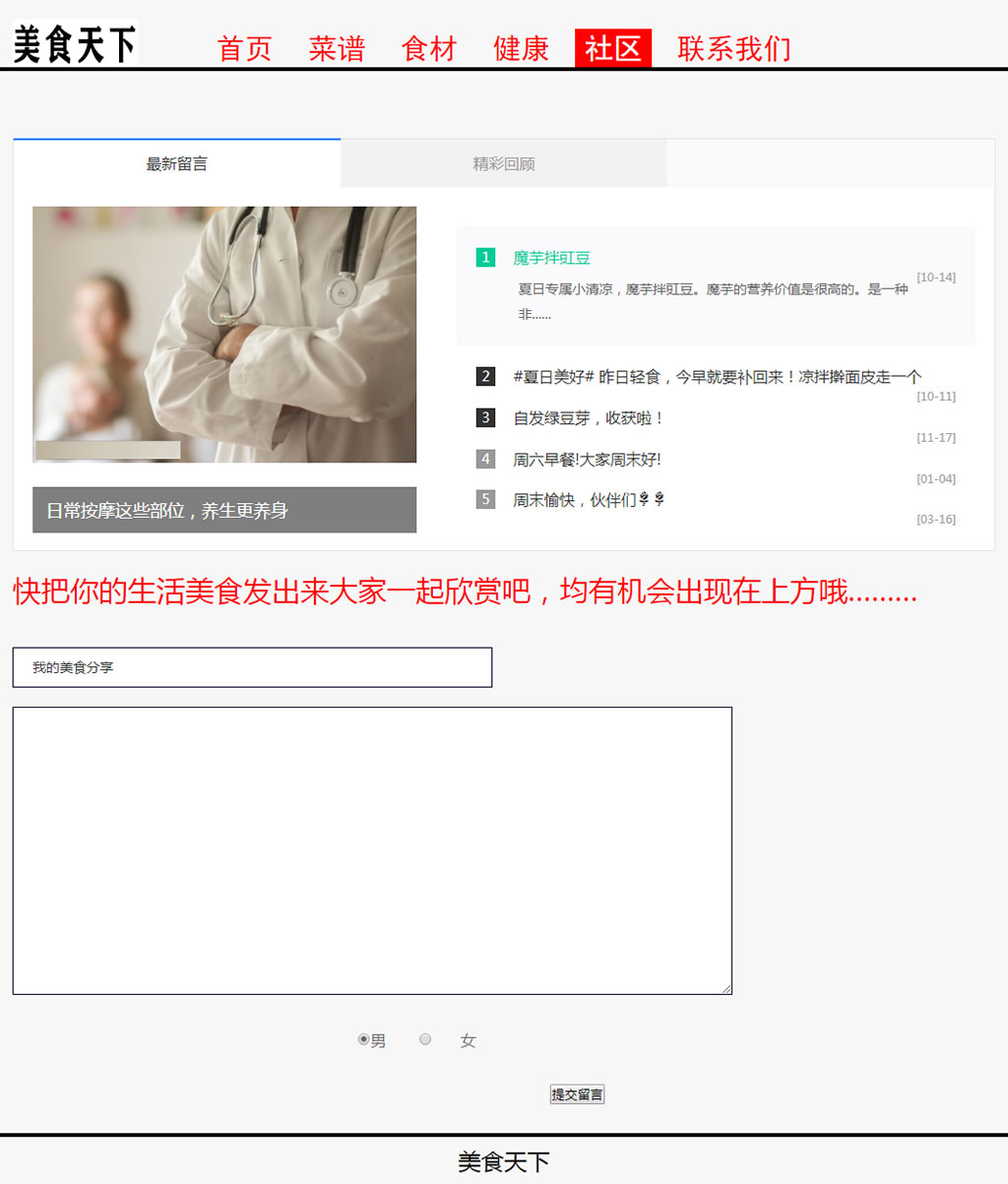Select the 男 radio button

tap(363, 1039)
